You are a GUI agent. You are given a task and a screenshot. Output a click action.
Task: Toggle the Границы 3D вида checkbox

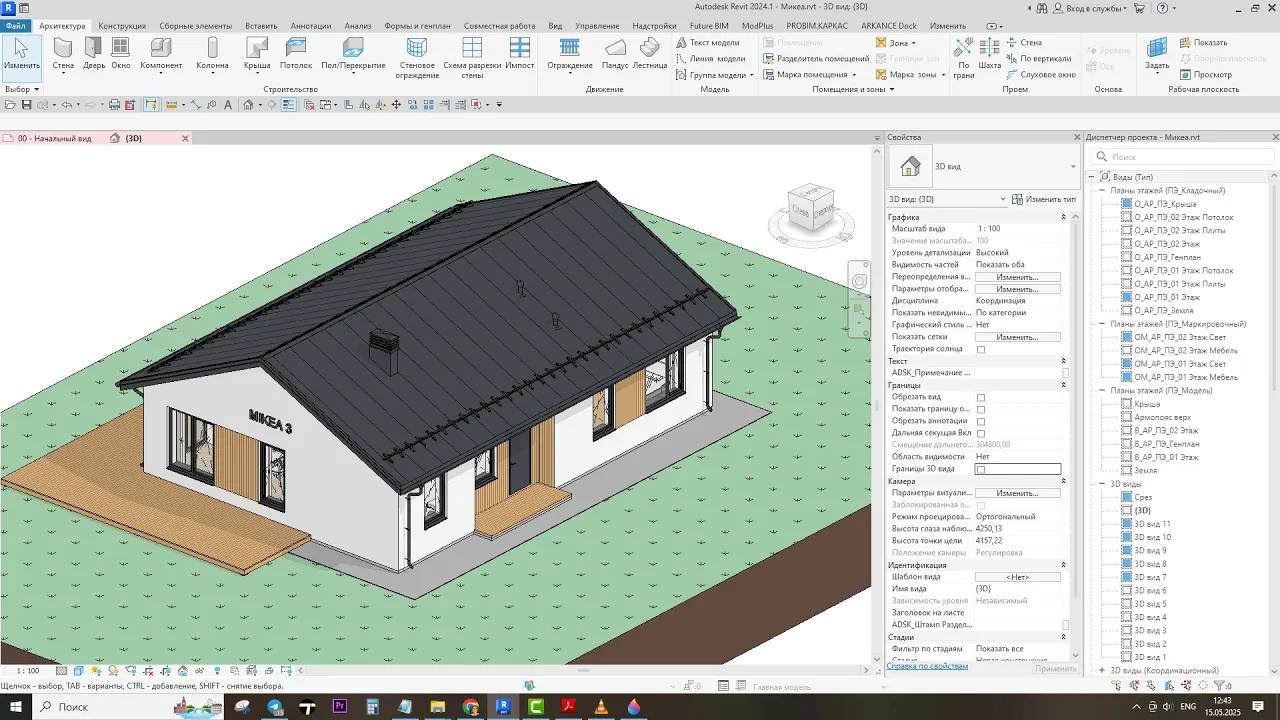point(981,470)
